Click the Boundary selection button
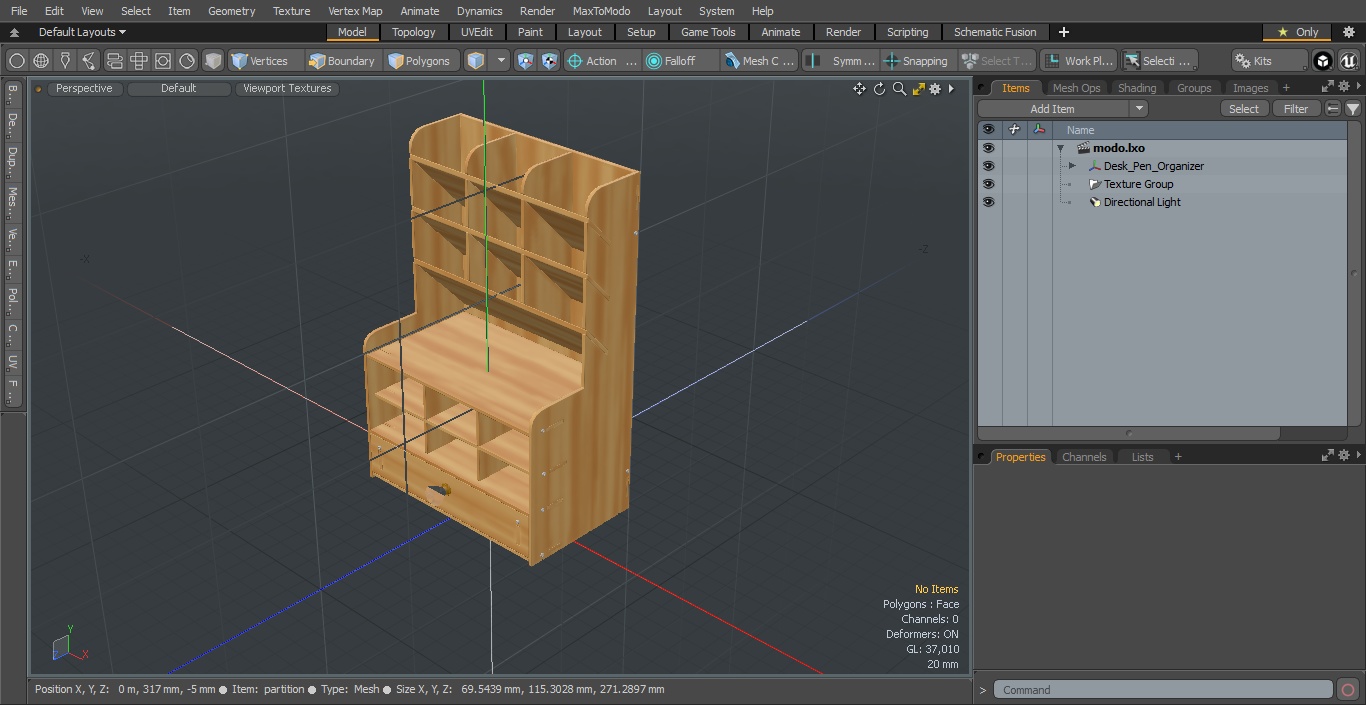The width and height of the screenshot is (1366, 705). pyautogui.click(x=342, y=61)
